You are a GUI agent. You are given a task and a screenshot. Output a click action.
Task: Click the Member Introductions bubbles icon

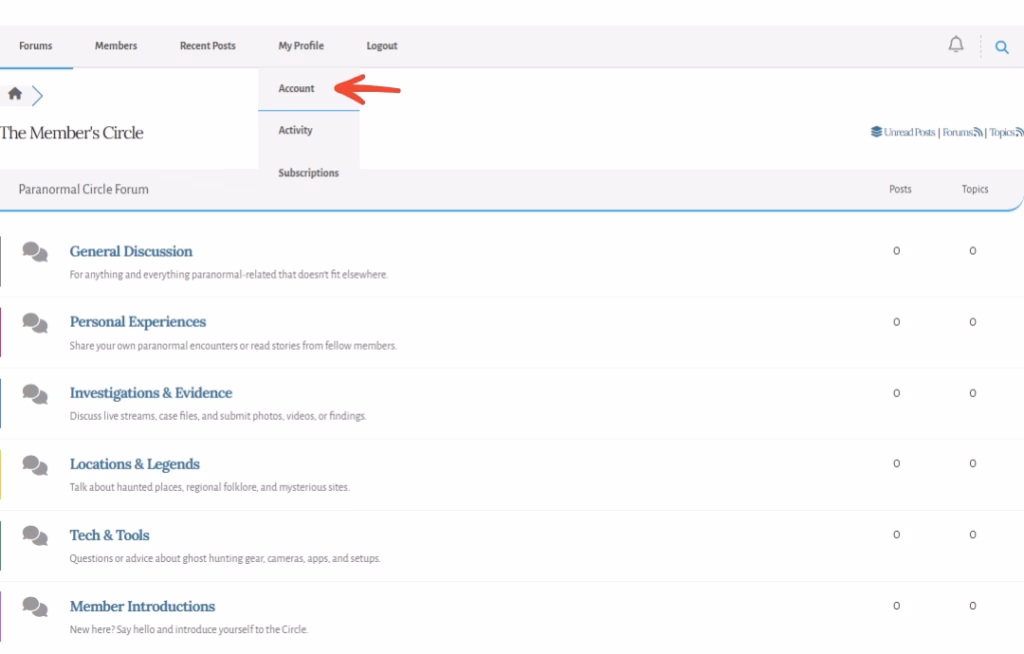(35, 607)
